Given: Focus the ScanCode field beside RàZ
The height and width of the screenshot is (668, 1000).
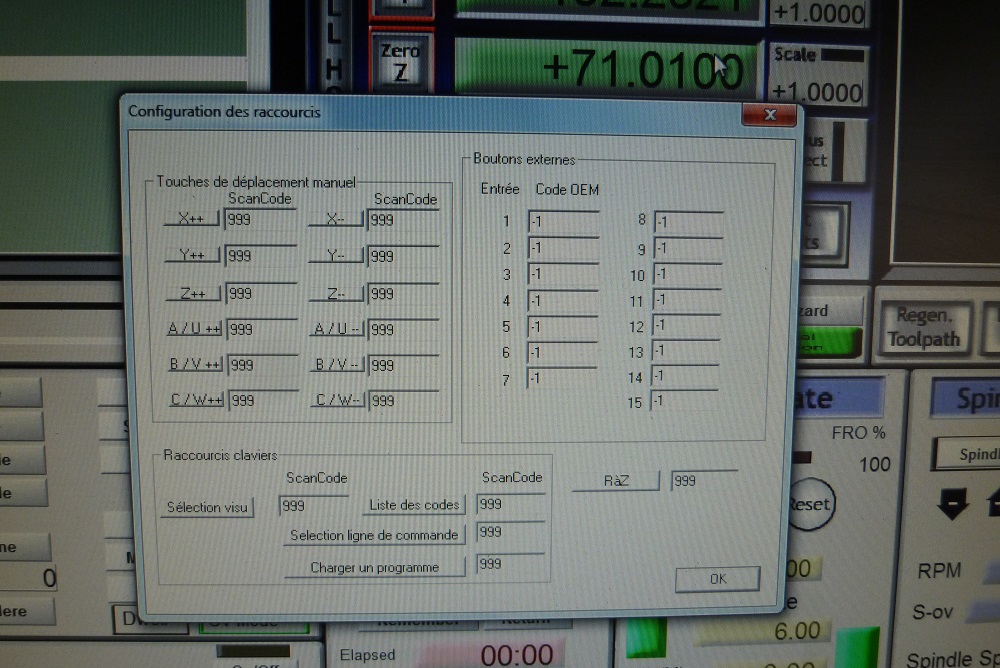Looking at the screenshot, I should pos(704,481).
